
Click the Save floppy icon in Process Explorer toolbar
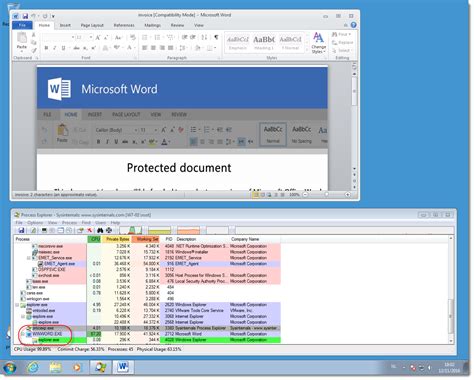(21, 230)
